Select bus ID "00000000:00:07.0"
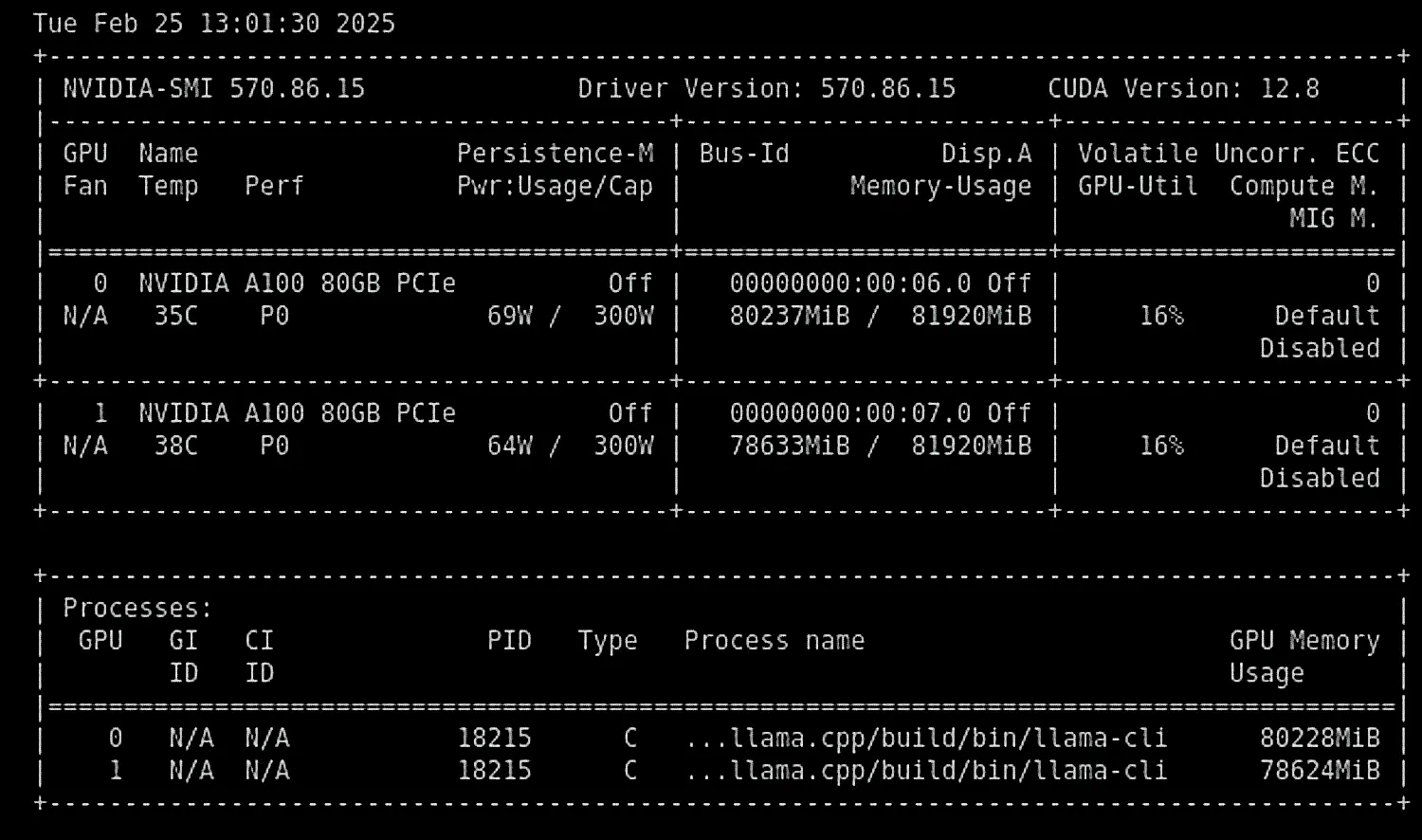Screen dimensions: 1422x840 (x=850, y=413)
